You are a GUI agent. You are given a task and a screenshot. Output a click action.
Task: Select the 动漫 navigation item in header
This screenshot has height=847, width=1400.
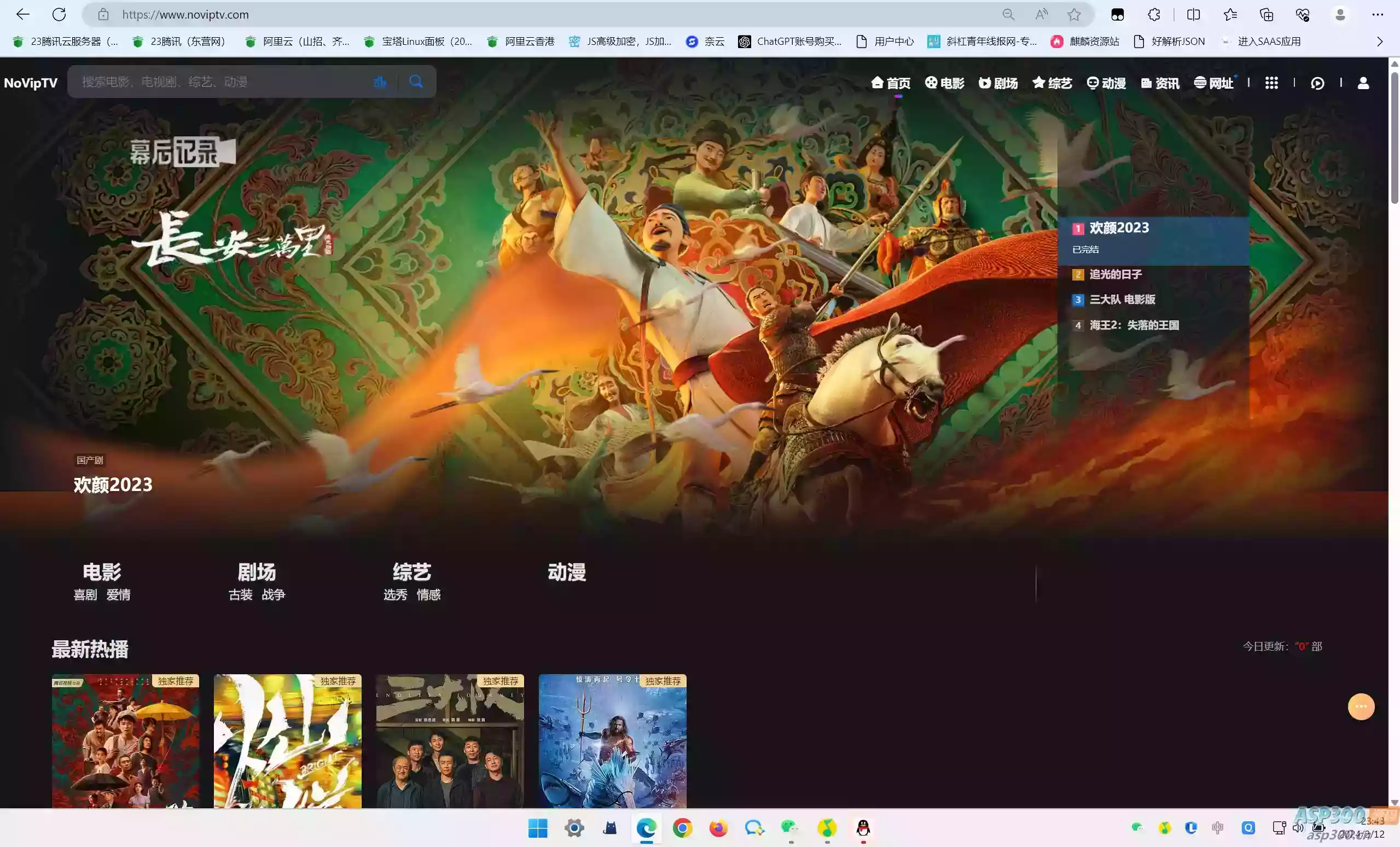[1106, 84]
